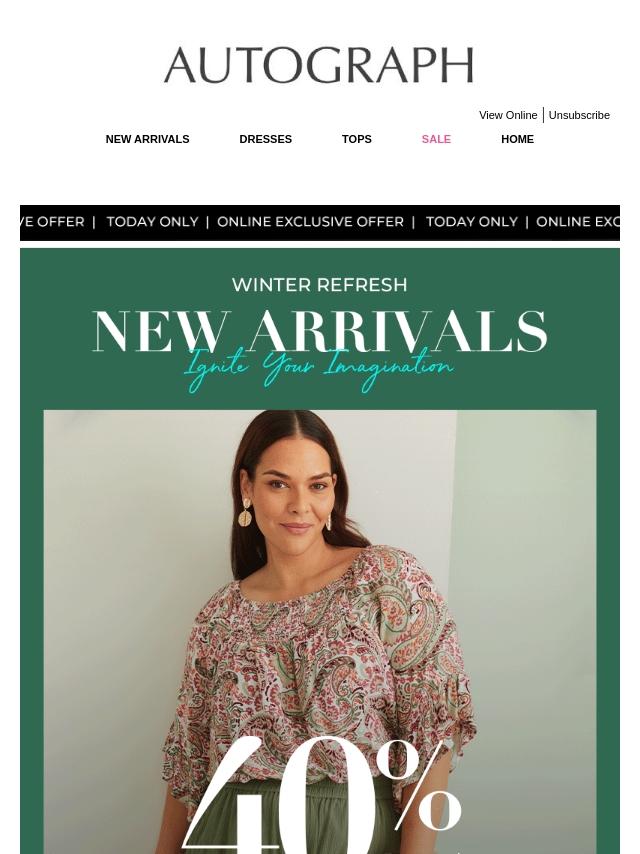Click the first TODAY ONLY banner text

153,222
